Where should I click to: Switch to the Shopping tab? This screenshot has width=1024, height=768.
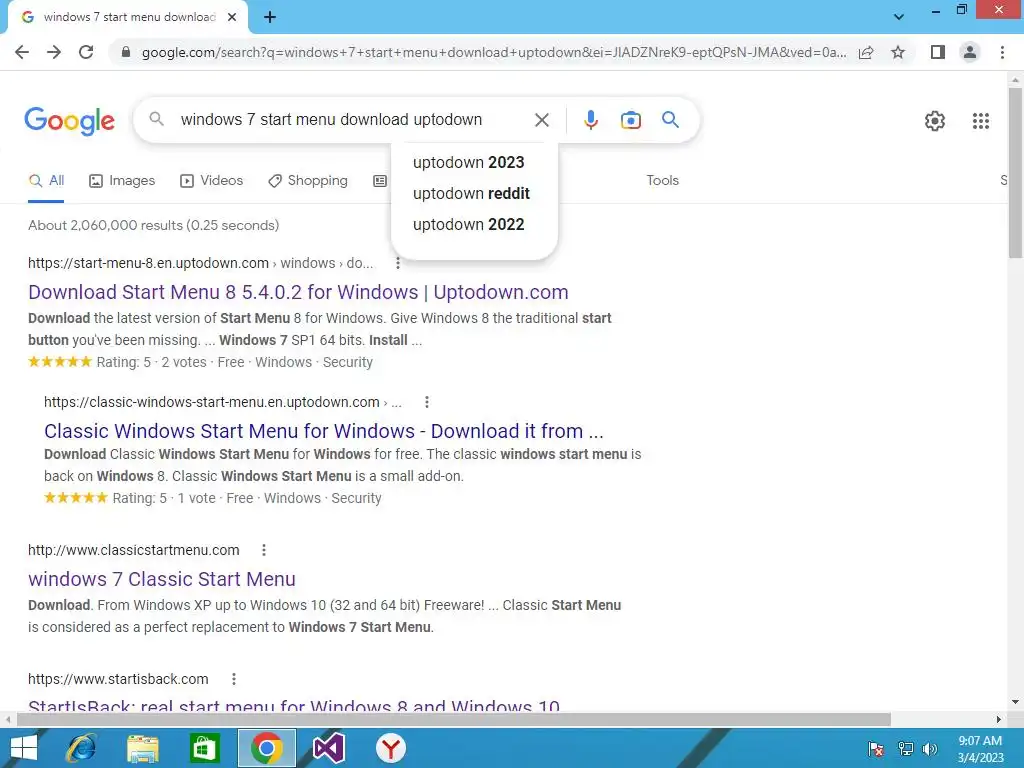(x=308, y=180)
